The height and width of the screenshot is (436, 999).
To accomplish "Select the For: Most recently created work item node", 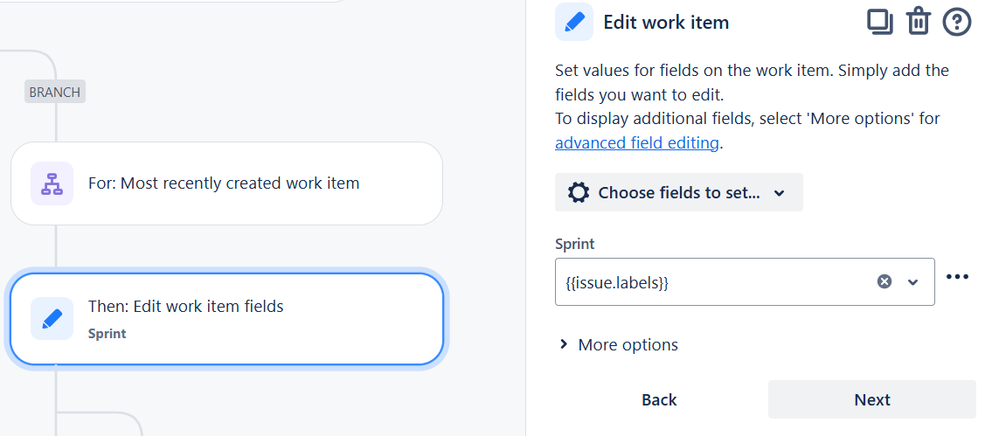I will coord(226,183).
